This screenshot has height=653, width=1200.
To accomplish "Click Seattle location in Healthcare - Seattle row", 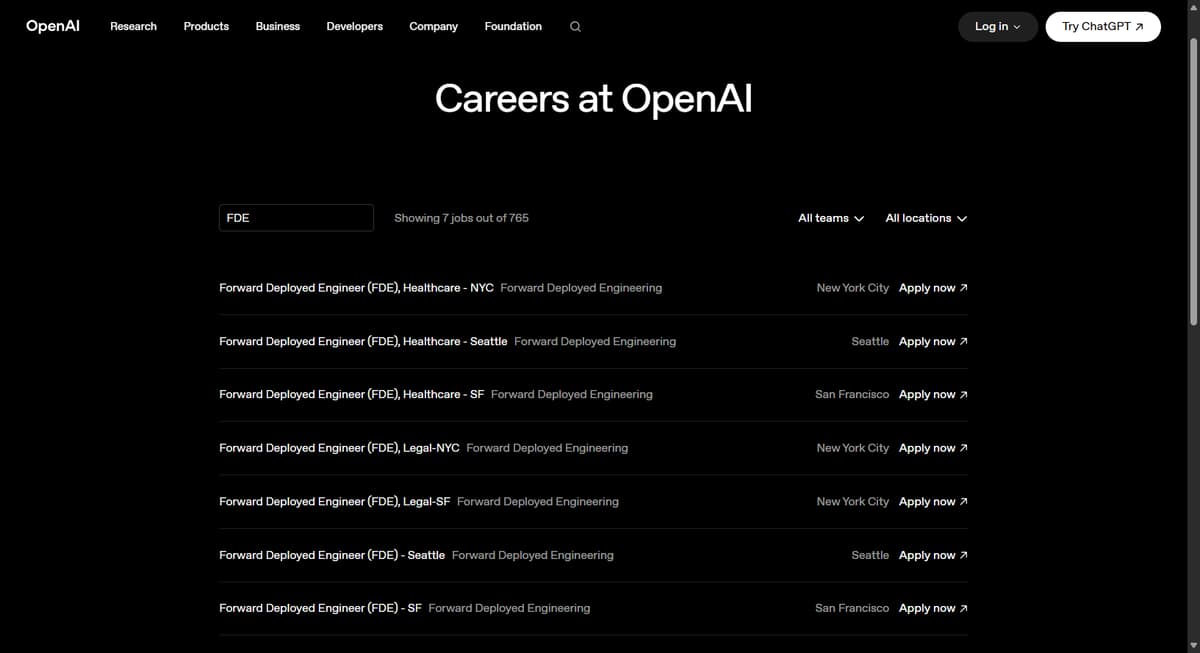I will point(870,341).
